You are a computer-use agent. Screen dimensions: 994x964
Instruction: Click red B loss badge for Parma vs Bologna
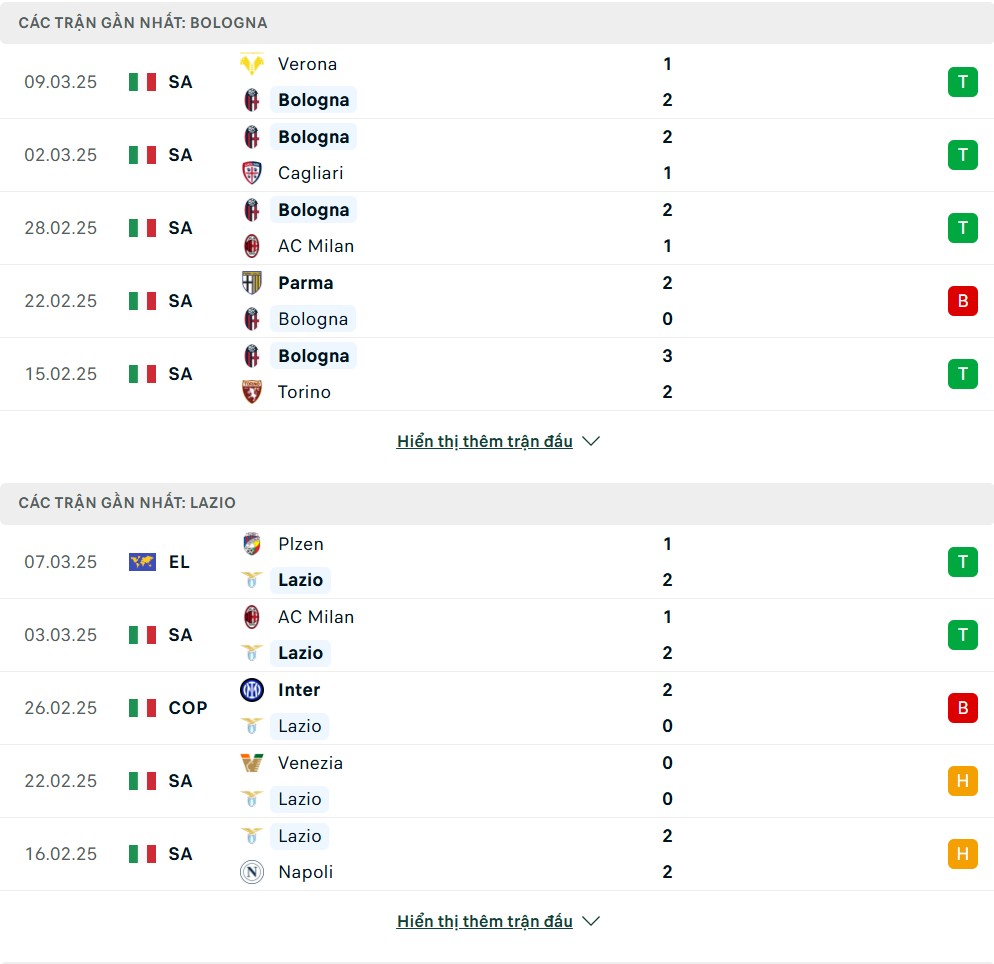(x=962, y=301)
